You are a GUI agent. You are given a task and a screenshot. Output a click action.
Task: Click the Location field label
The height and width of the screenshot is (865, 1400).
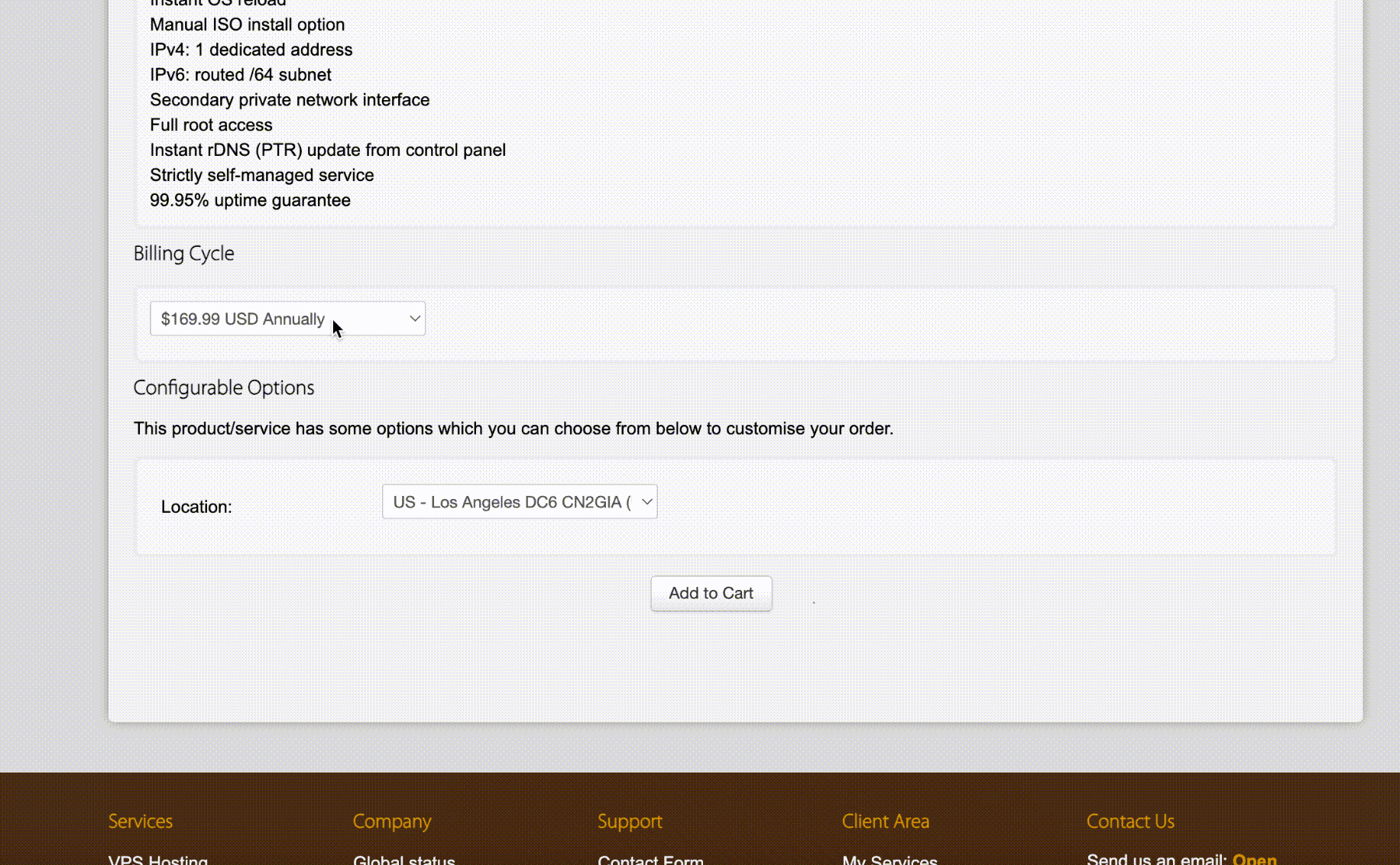point(196,507)
